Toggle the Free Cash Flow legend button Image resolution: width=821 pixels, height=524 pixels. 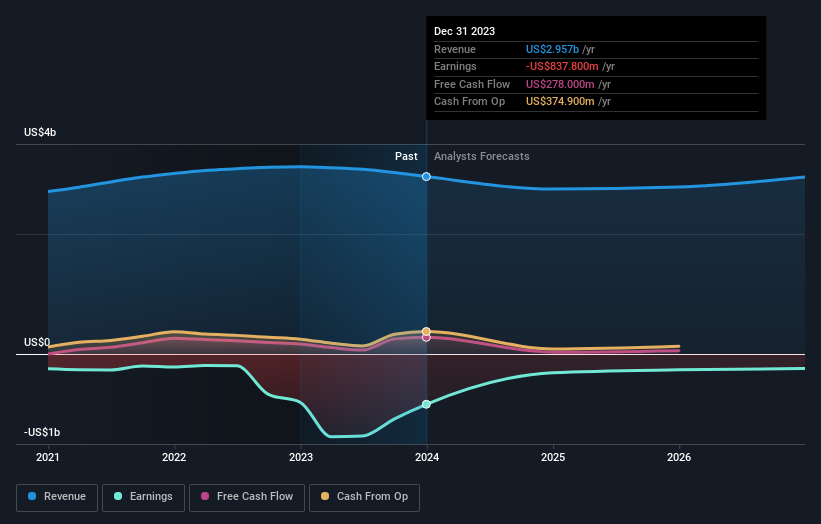point(247,497)
